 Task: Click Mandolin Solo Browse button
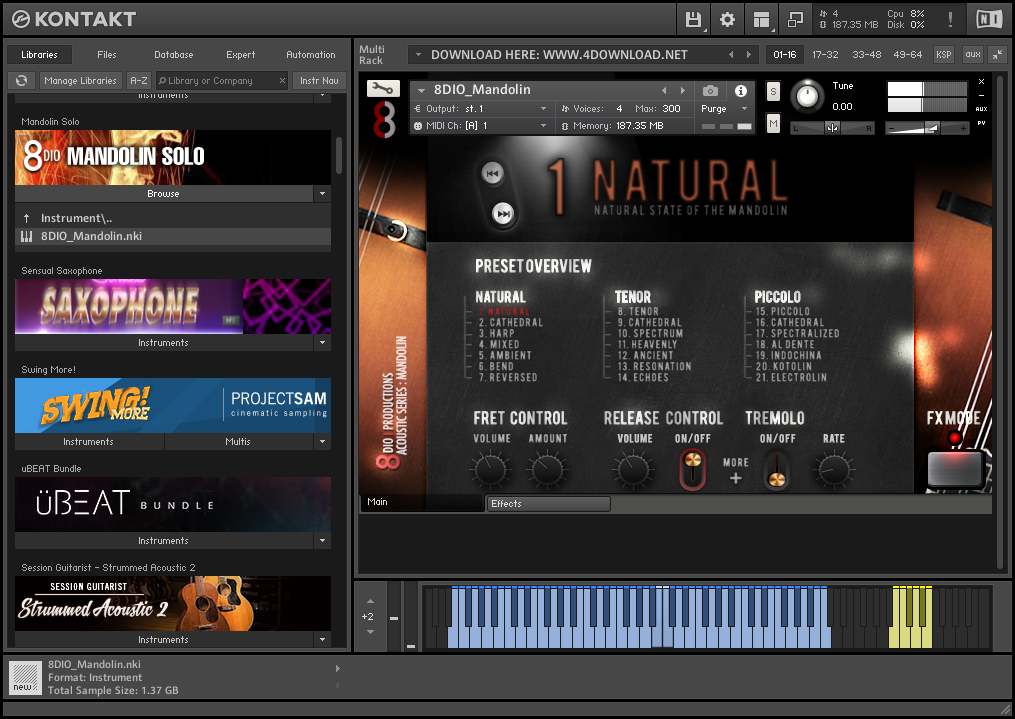point(163,194)
